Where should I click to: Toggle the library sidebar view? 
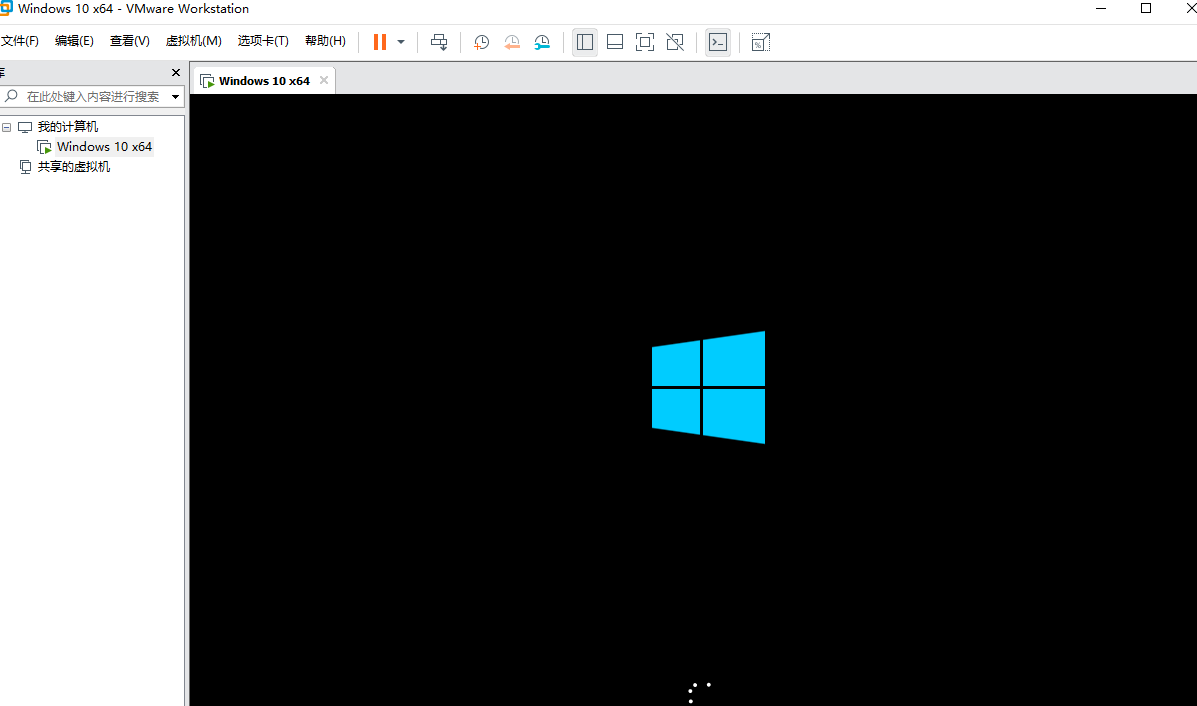(x=585, y=42)
